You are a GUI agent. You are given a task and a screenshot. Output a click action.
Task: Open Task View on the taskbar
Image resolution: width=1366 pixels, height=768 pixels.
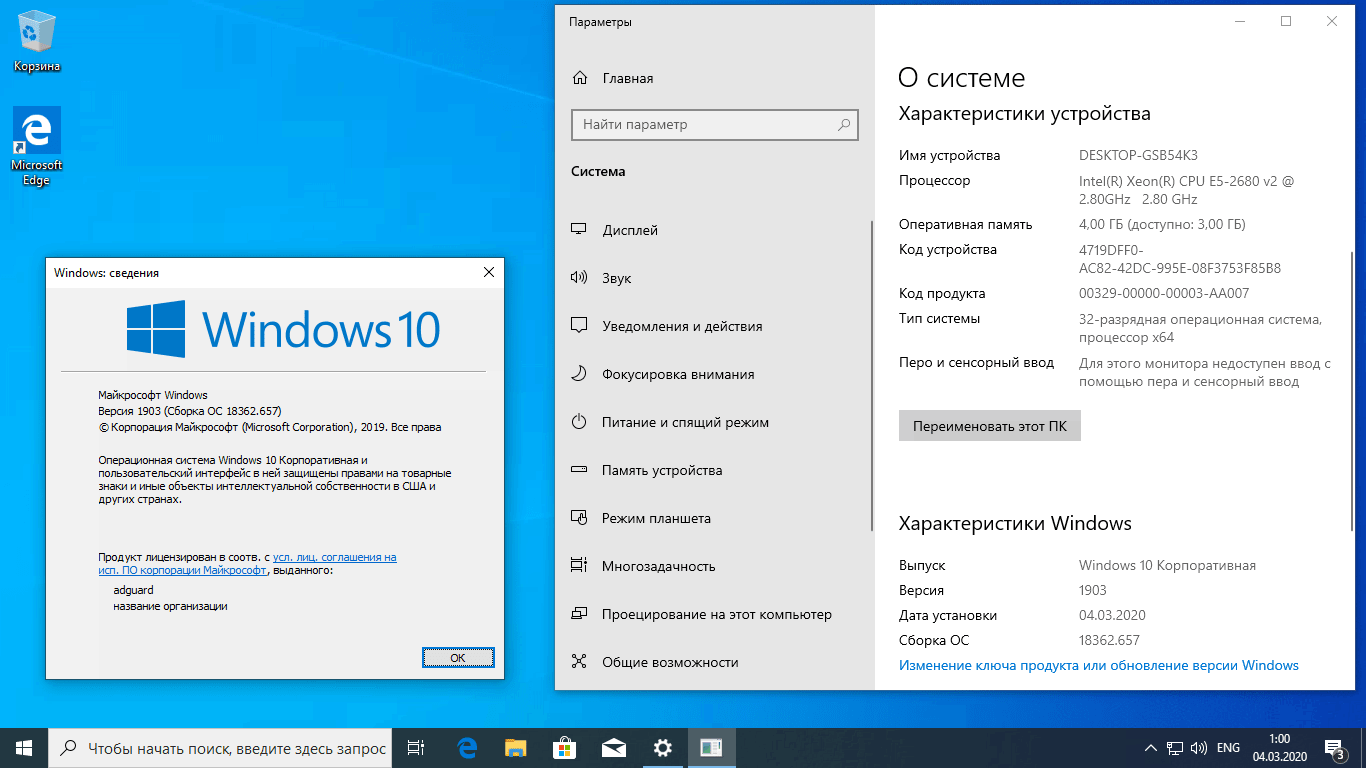[417, 748]
